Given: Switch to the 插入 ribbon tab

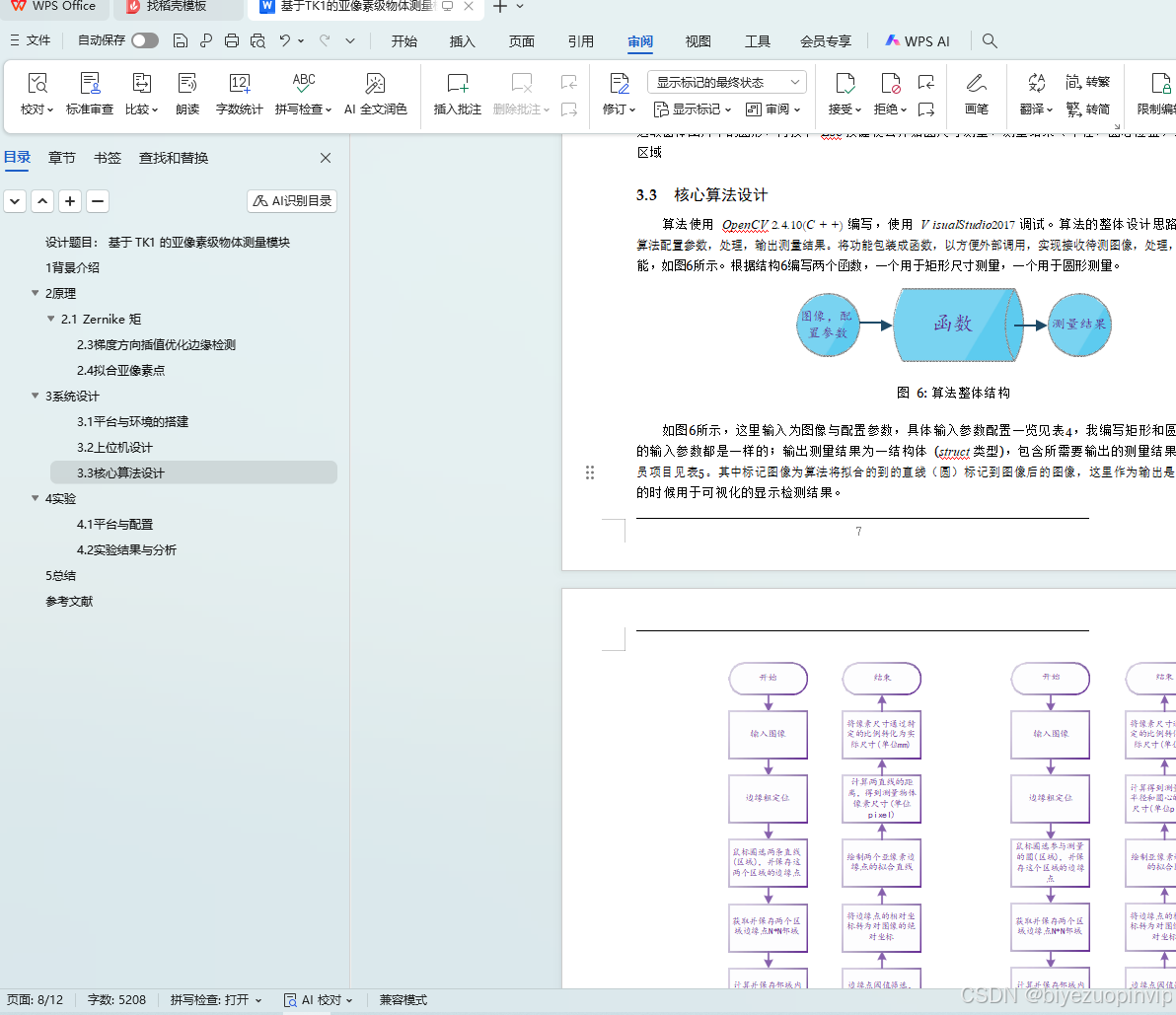Looking at the screenshot, I should tap(461, 41).
